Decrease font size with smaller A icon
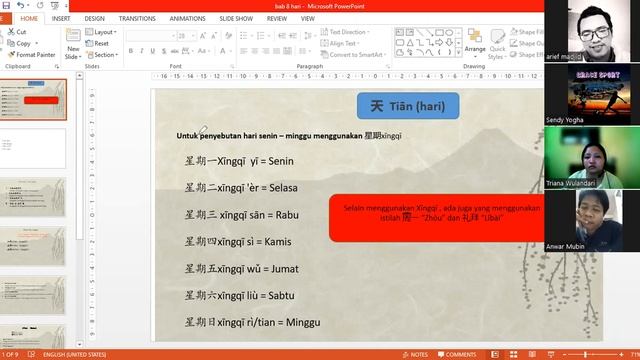640x360 pixels. (214, 36)
